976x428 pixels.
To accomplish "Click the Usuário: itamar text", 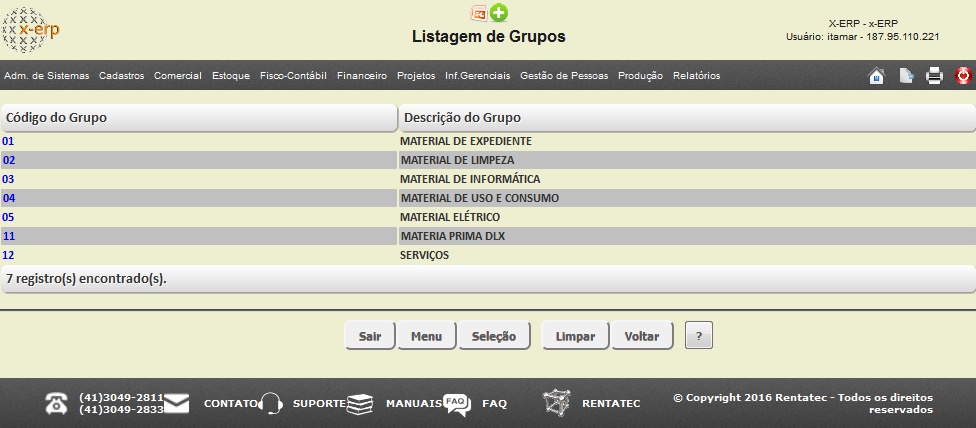I will click(x=862, y=37).
